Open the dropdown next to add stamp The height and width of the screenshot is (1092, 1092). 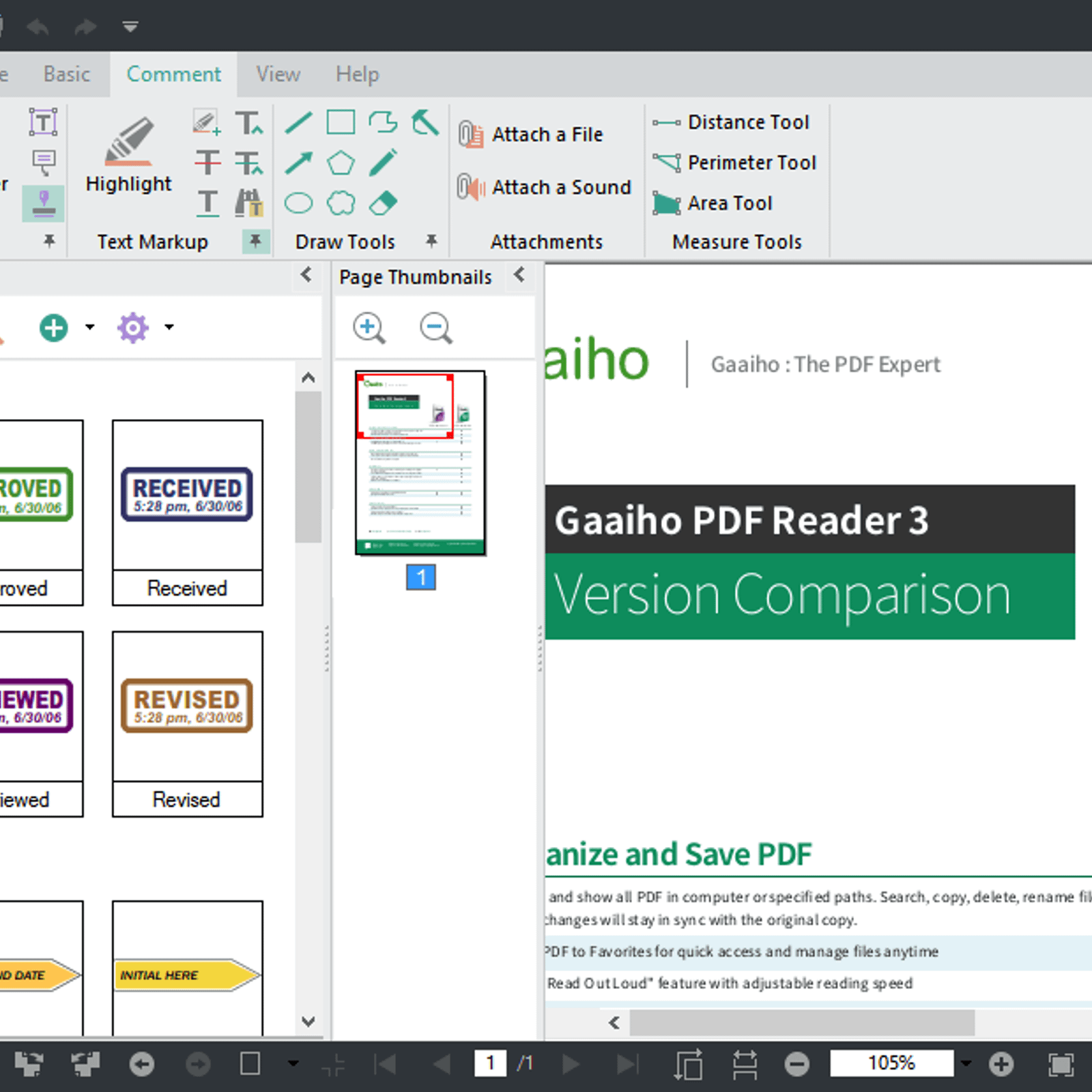point(89,327)
